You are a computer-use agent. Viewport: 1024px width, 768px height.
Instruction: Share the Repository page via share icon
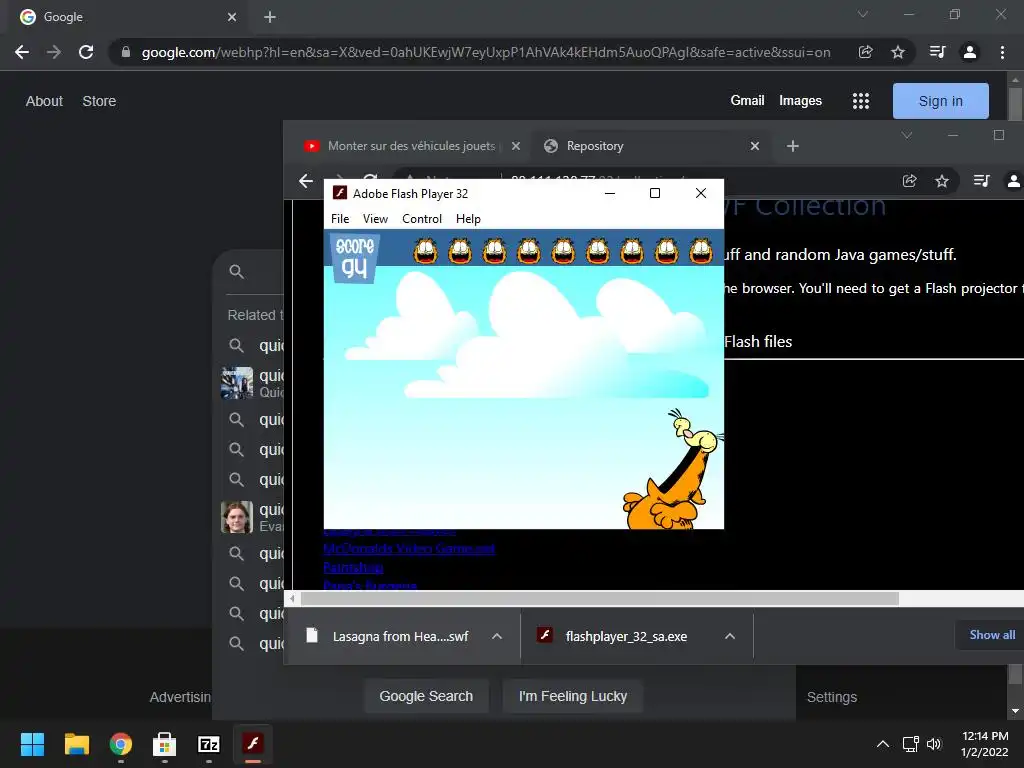point(910,181)
